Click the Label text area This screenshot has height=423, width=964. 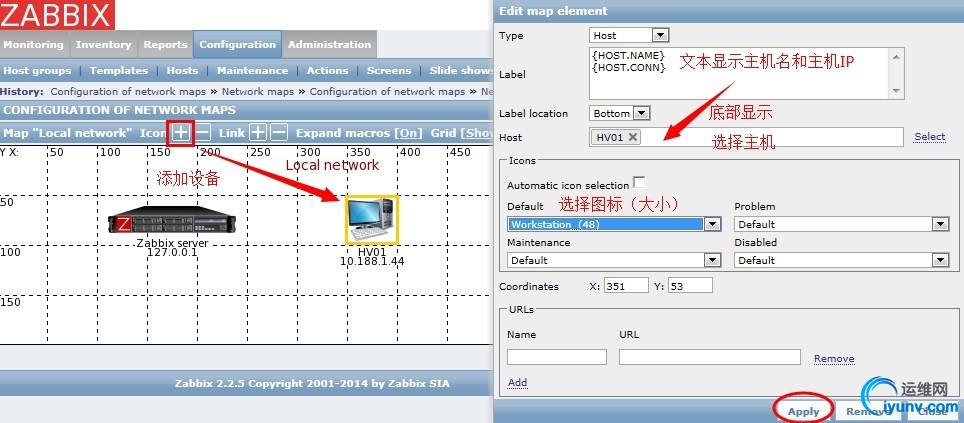point(740,74)
